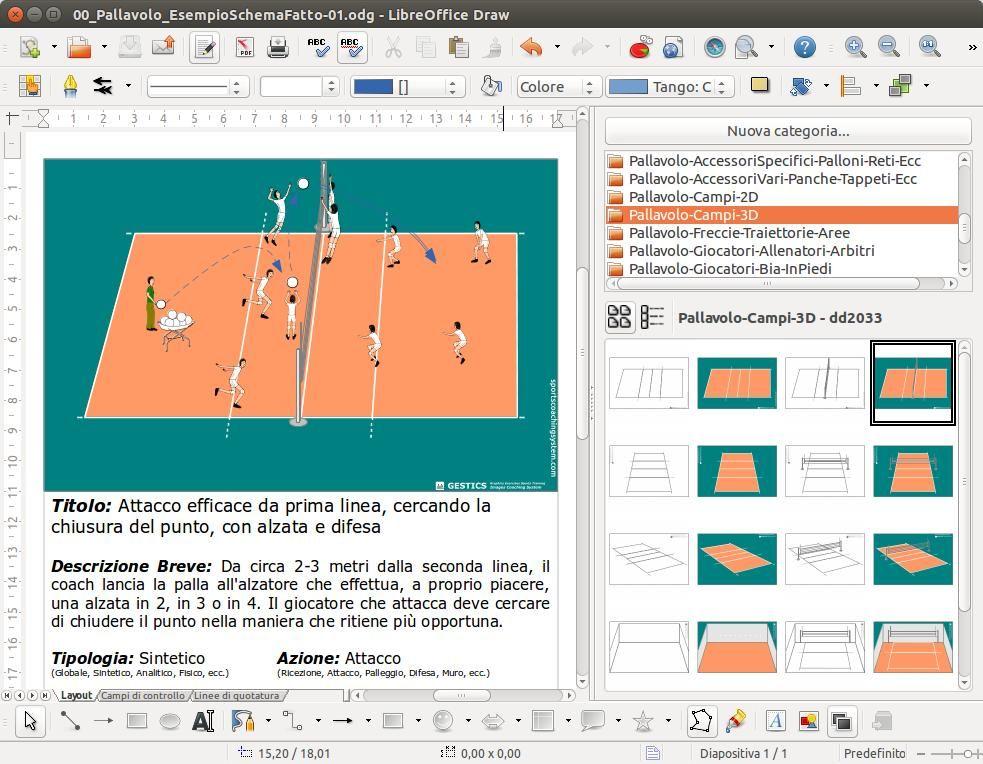Image resolution: width=983 pixels, height=764 pixels.
Task: Click the Undo arrow icon
Action: [x=531, y=47]
